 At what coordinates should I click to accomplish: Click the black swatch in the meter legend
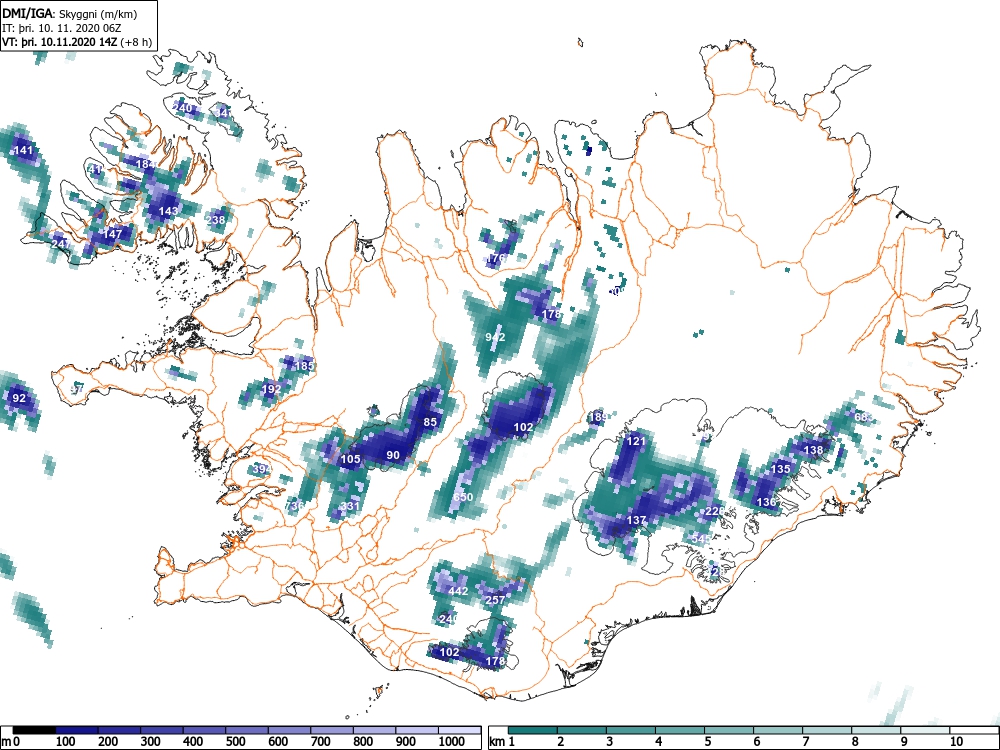pos(34,730)
